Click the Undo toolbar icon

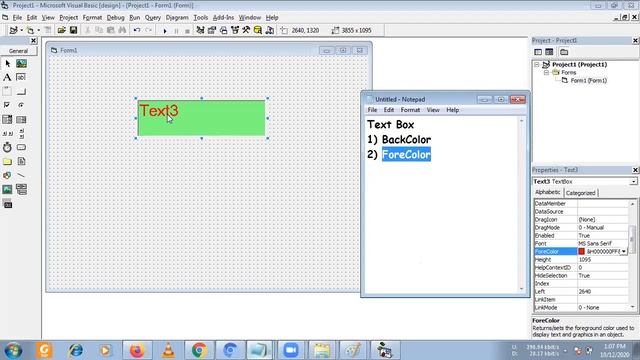137,30
